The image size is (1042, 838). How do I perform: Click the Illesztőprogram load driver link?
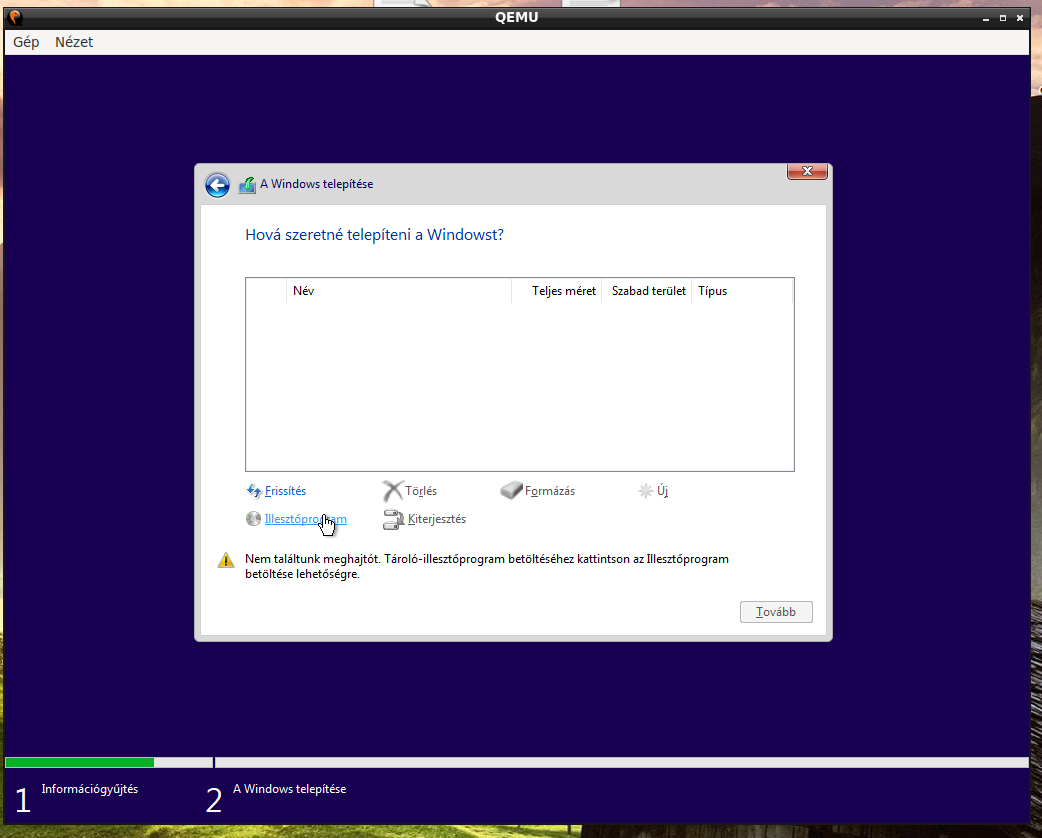(306, 519)
